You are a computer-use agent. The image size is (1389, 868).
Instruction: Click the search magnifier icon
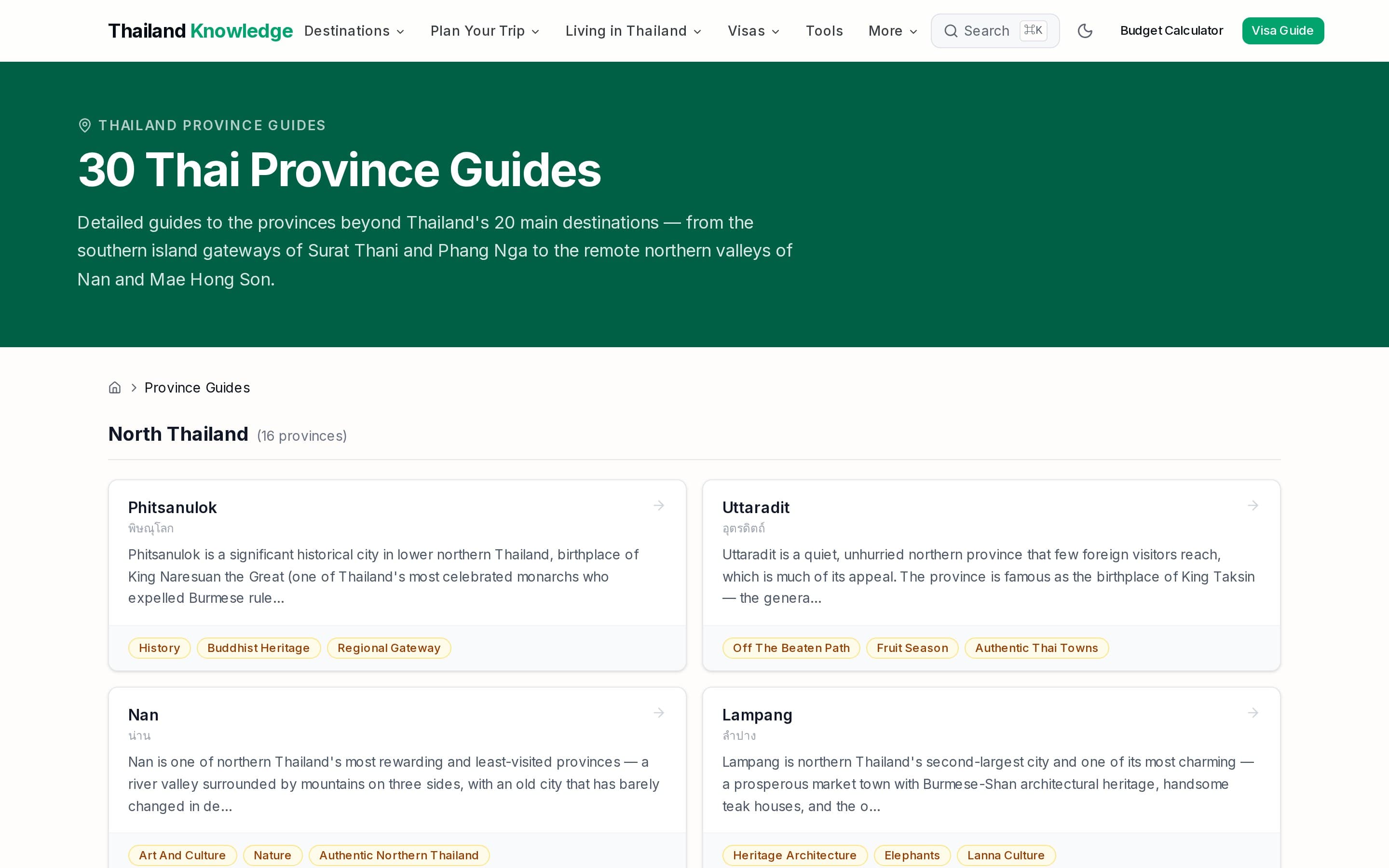[951, 31]
